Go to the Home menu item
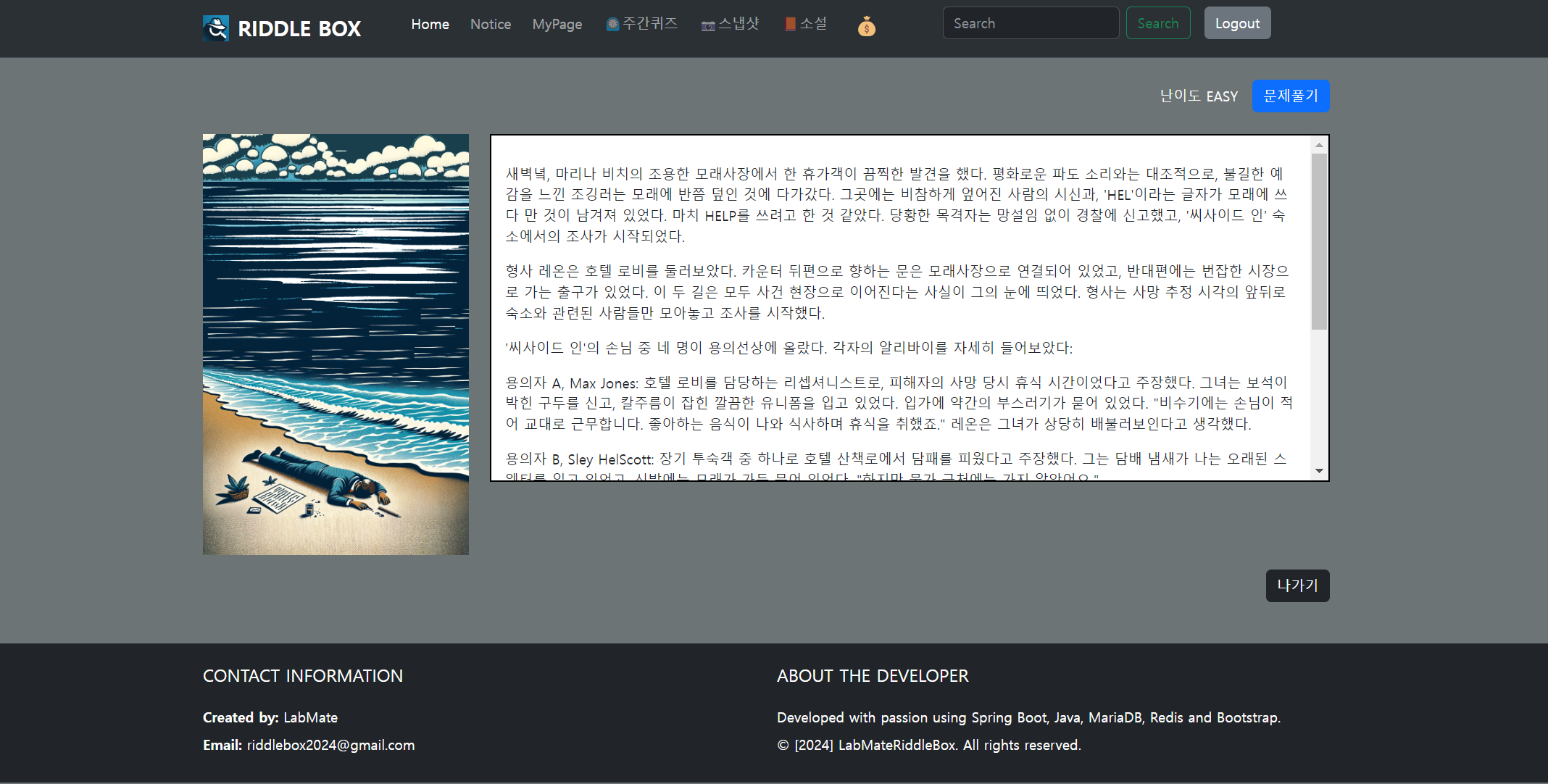This screenshot has height=784, width=1548. 430,24
